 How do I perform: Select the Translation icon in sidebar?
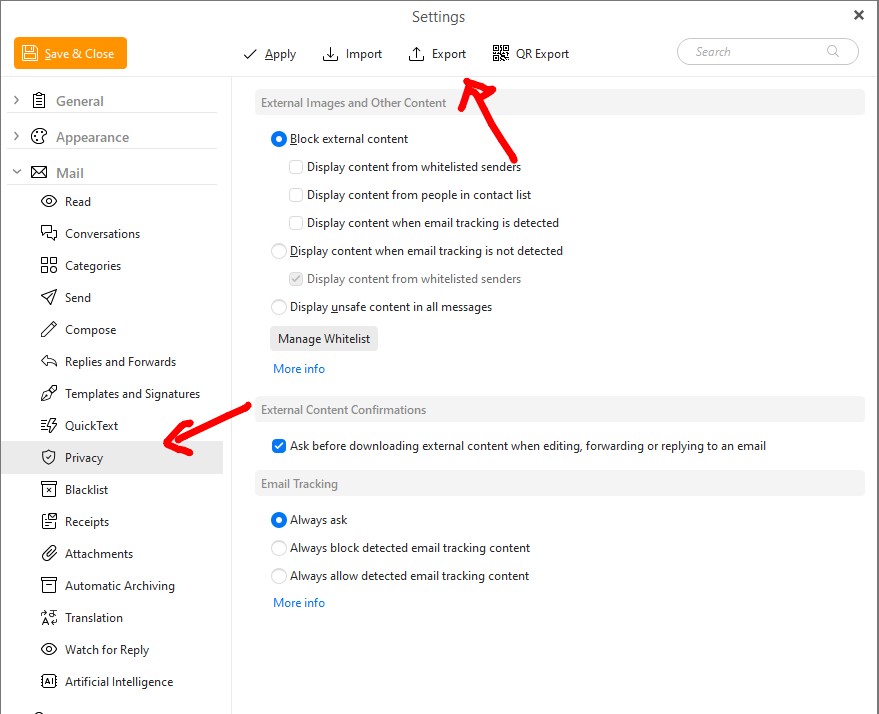48,618
